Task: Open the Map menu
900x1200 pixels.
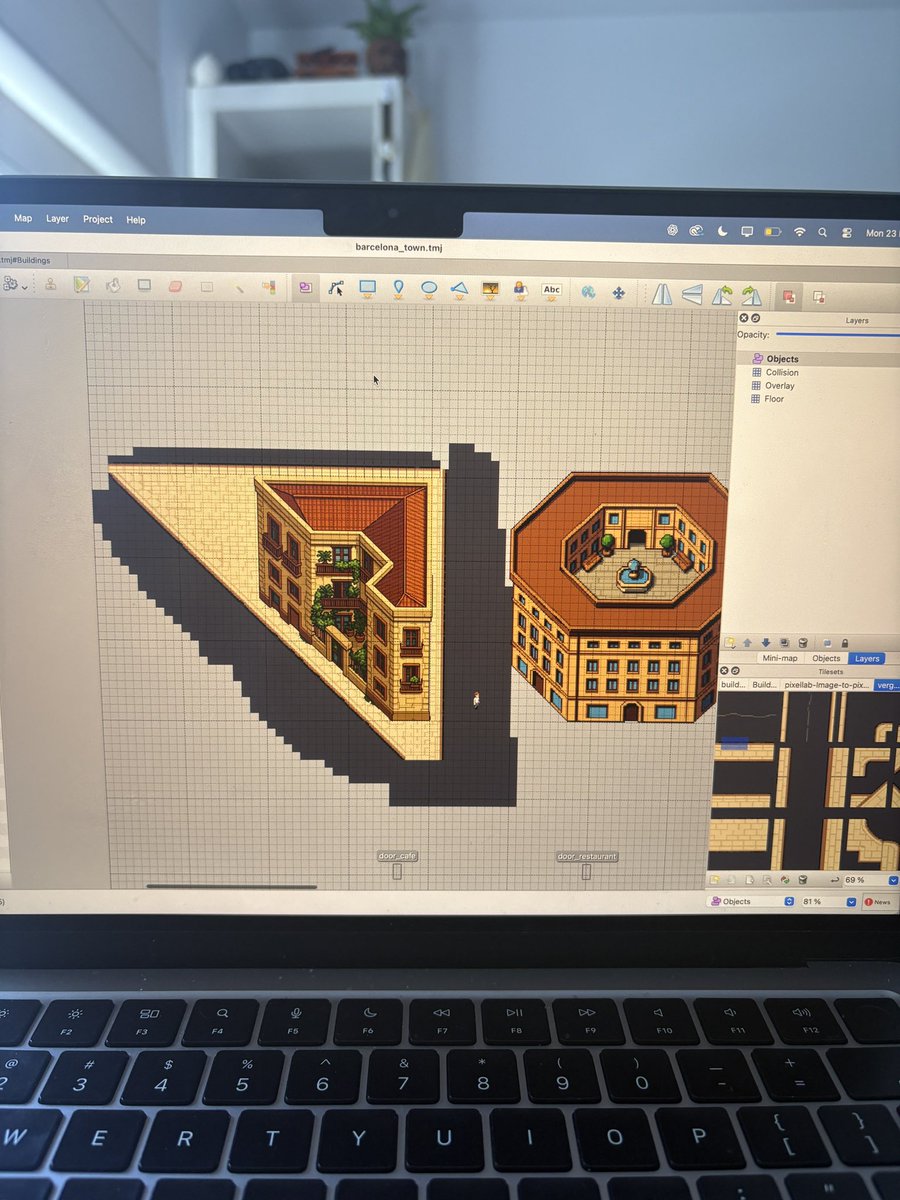Action: point(22,218)
